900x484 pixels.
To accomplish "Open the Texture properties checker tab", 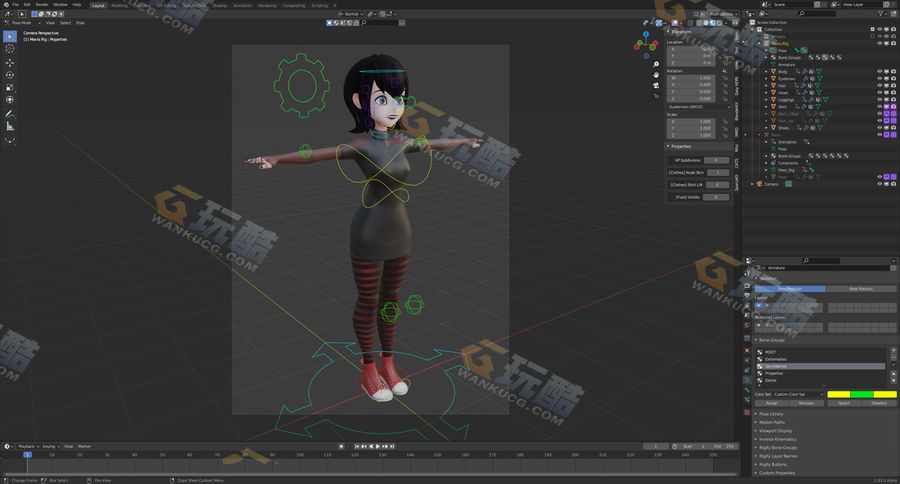I will (747, 412).
